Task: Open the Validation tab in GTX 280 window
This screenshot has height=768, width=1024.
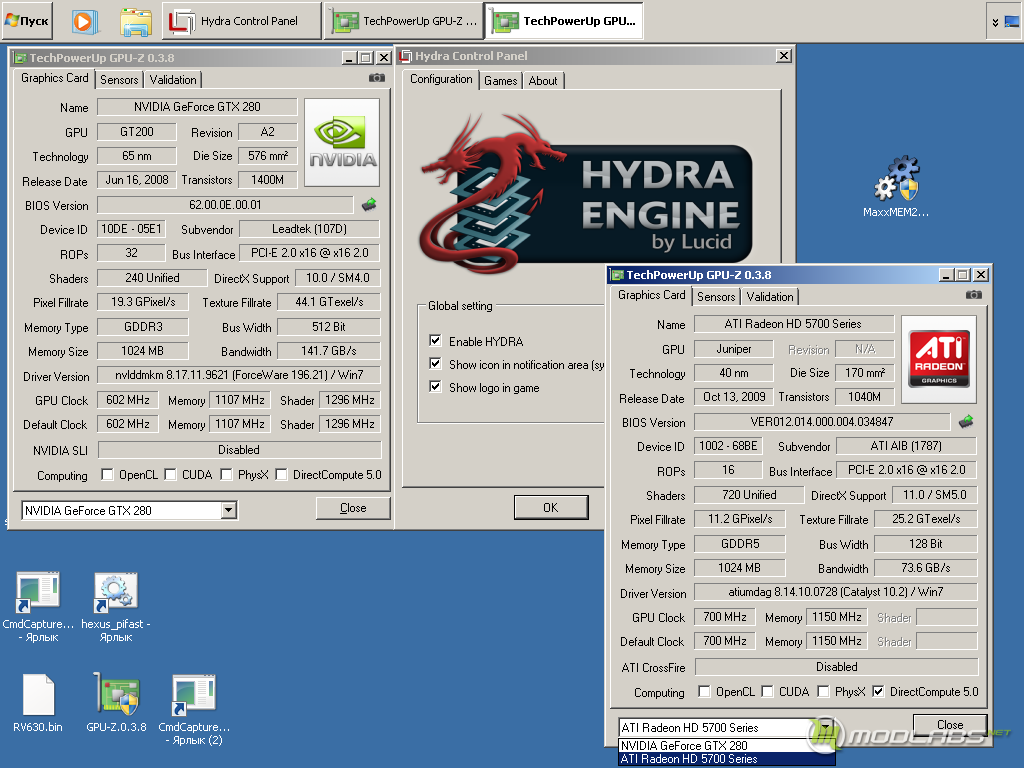Action: click(173, 80)
